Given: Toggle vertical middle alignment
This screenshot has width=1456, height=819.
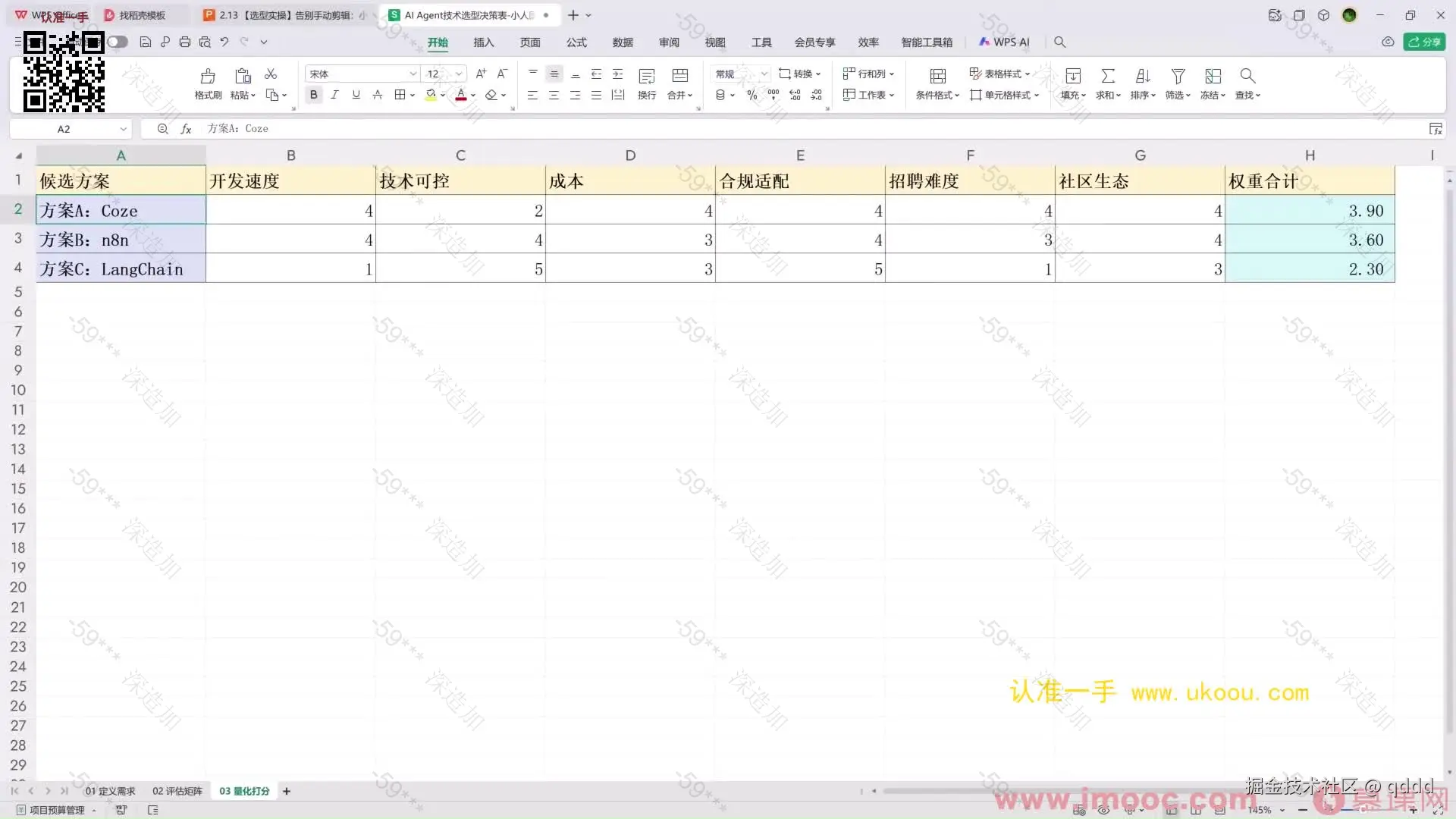Looking at the screenshot, I should (x=554, y=74).
